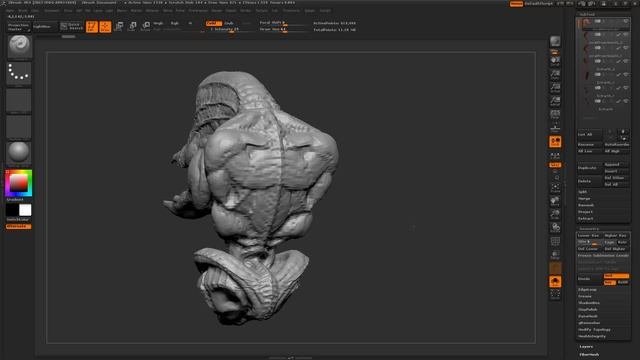Click the AAHalf icon
This screenshot has height=360, width=640.
click(x=555, y=101)
